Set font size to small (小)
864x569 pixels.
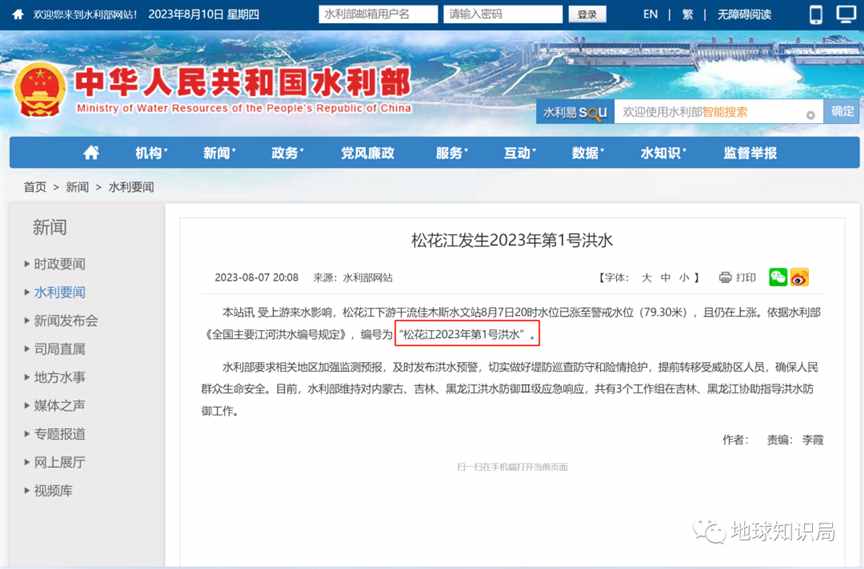pyautogui.click(x=684, y=277)
